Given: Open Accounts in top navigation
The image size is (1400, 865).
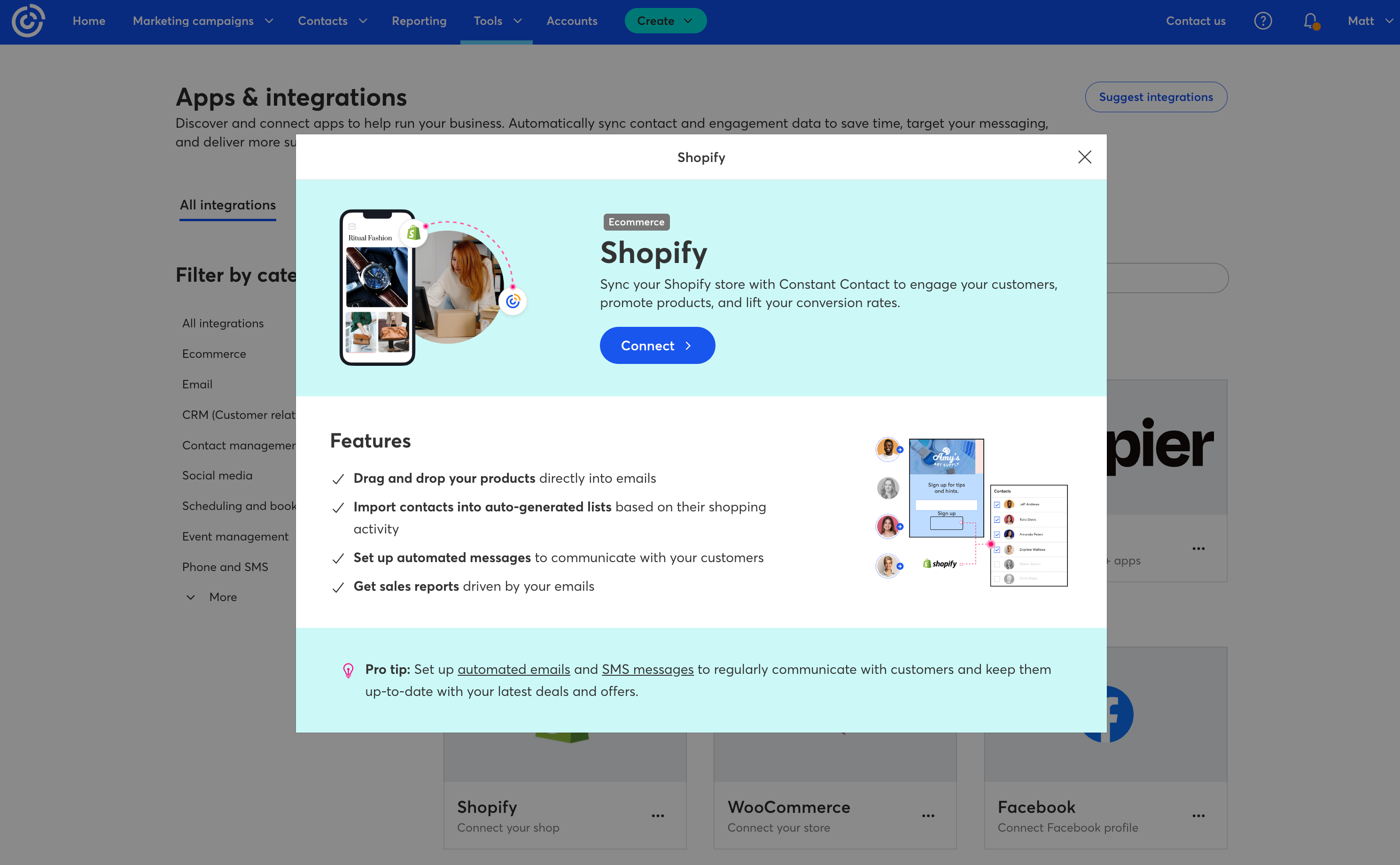Looking at the screenshot, I should point(571,21).
